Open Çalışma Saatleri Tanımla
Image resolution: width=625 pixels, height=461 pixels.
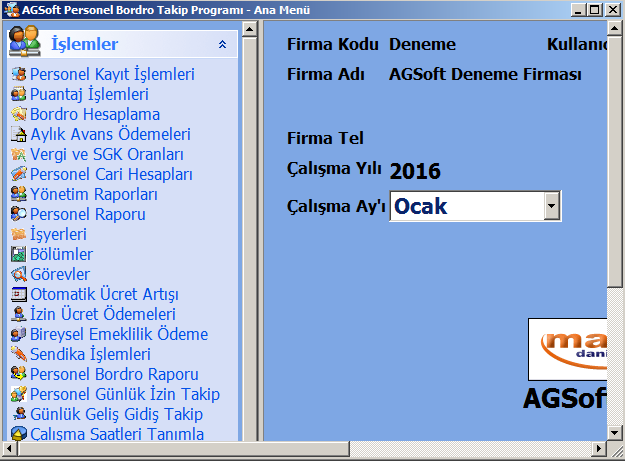pyautogui.click(x=117, y=434)
